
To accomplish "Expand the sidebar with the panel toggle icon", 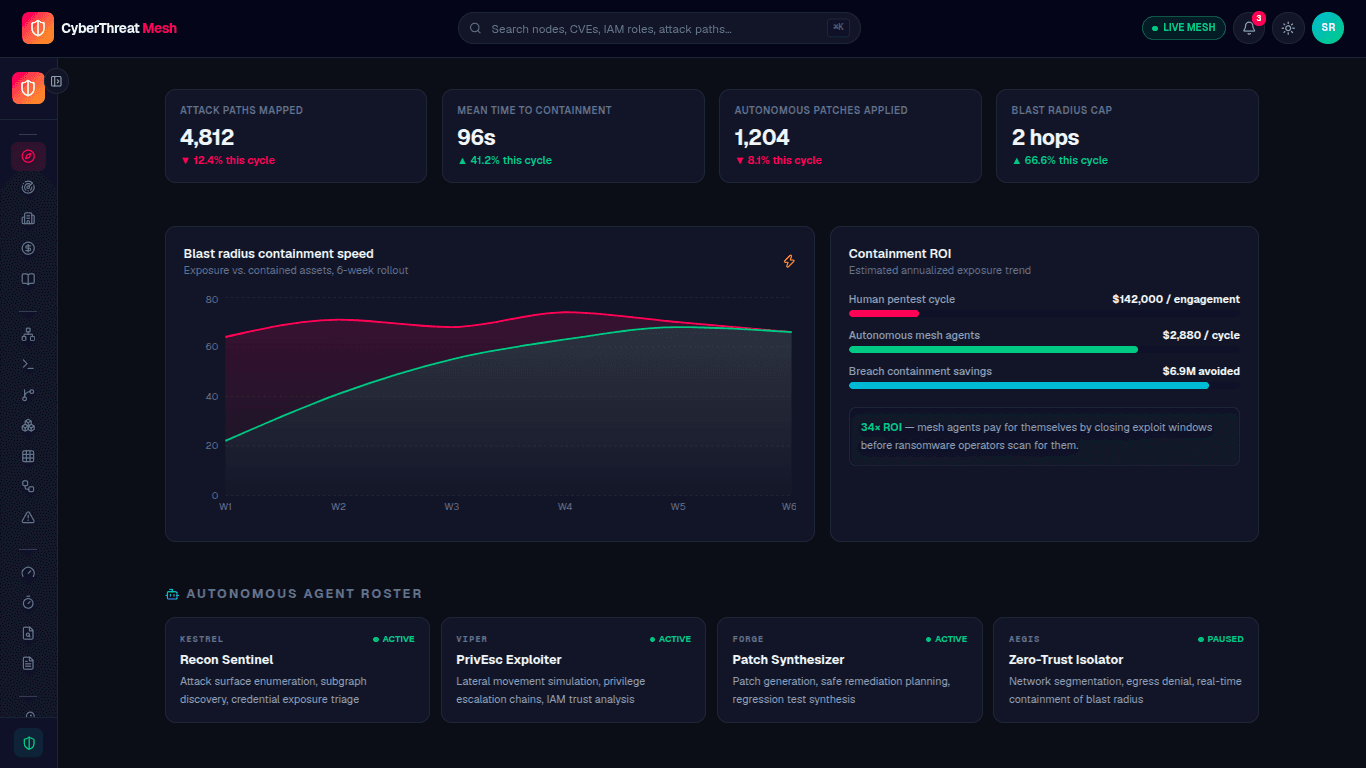I will (x=57, y=81).
